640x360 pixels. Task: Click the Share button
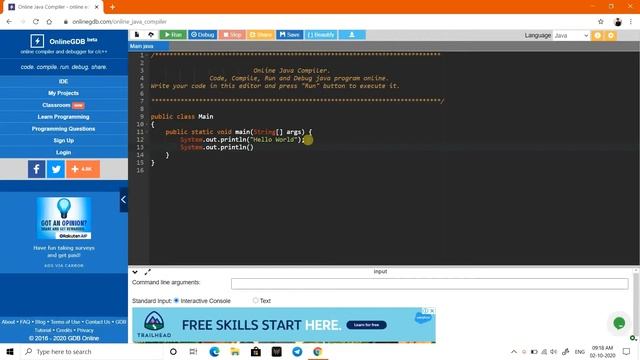click(260, 35)
